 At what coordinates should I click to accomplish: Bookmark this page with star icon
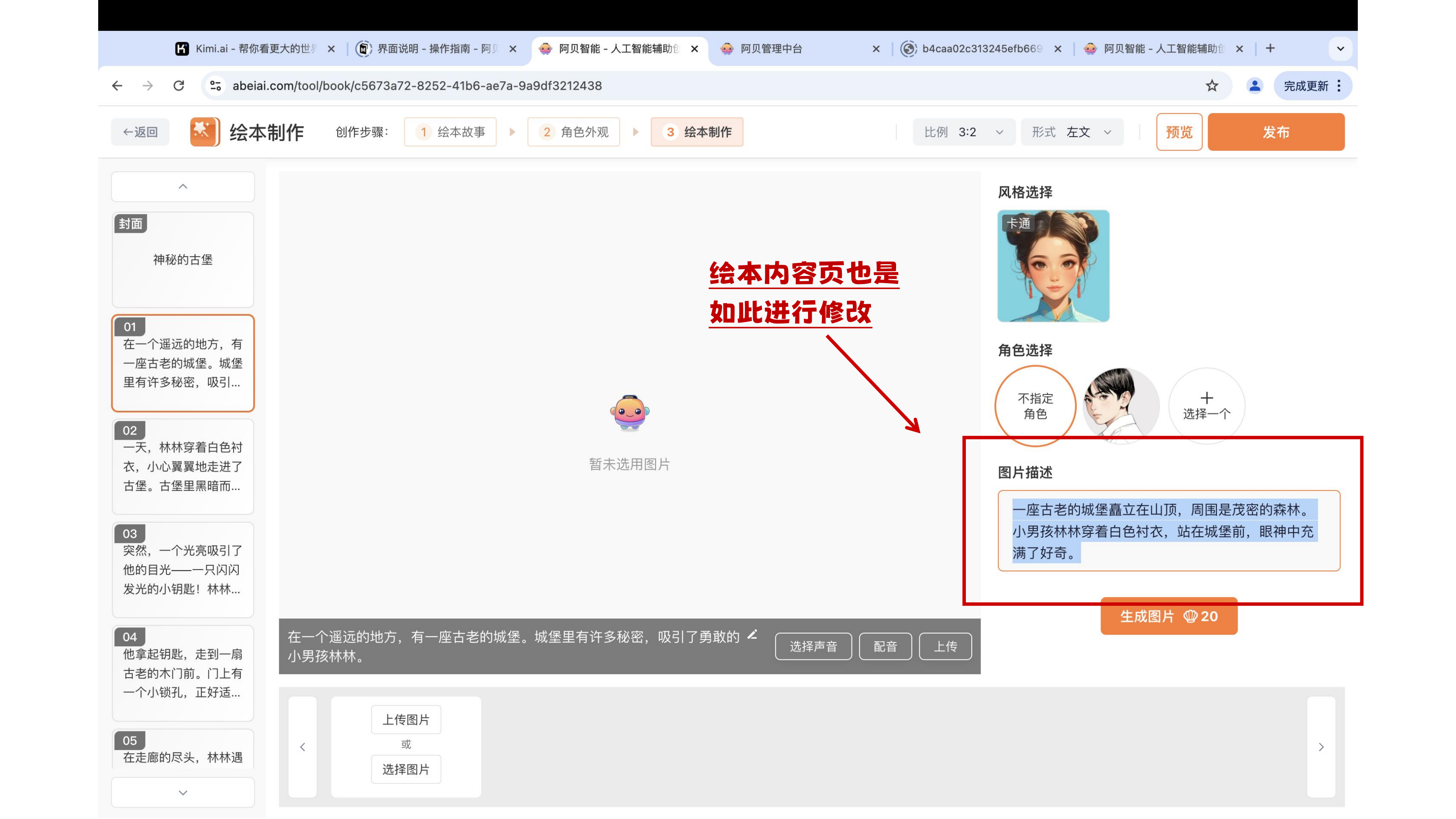1212,85
